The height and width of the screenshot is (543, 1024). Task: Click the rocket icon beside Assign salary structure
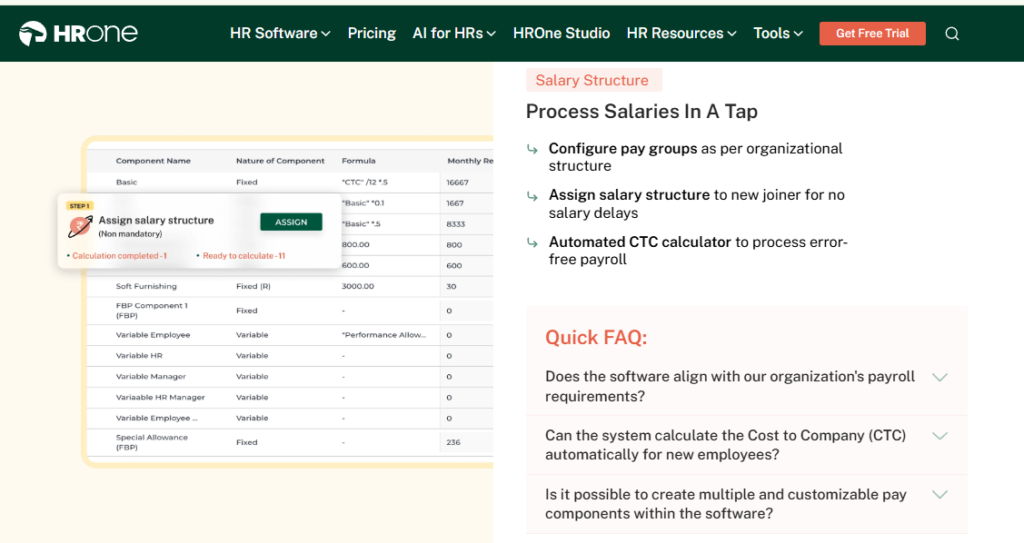80,226
